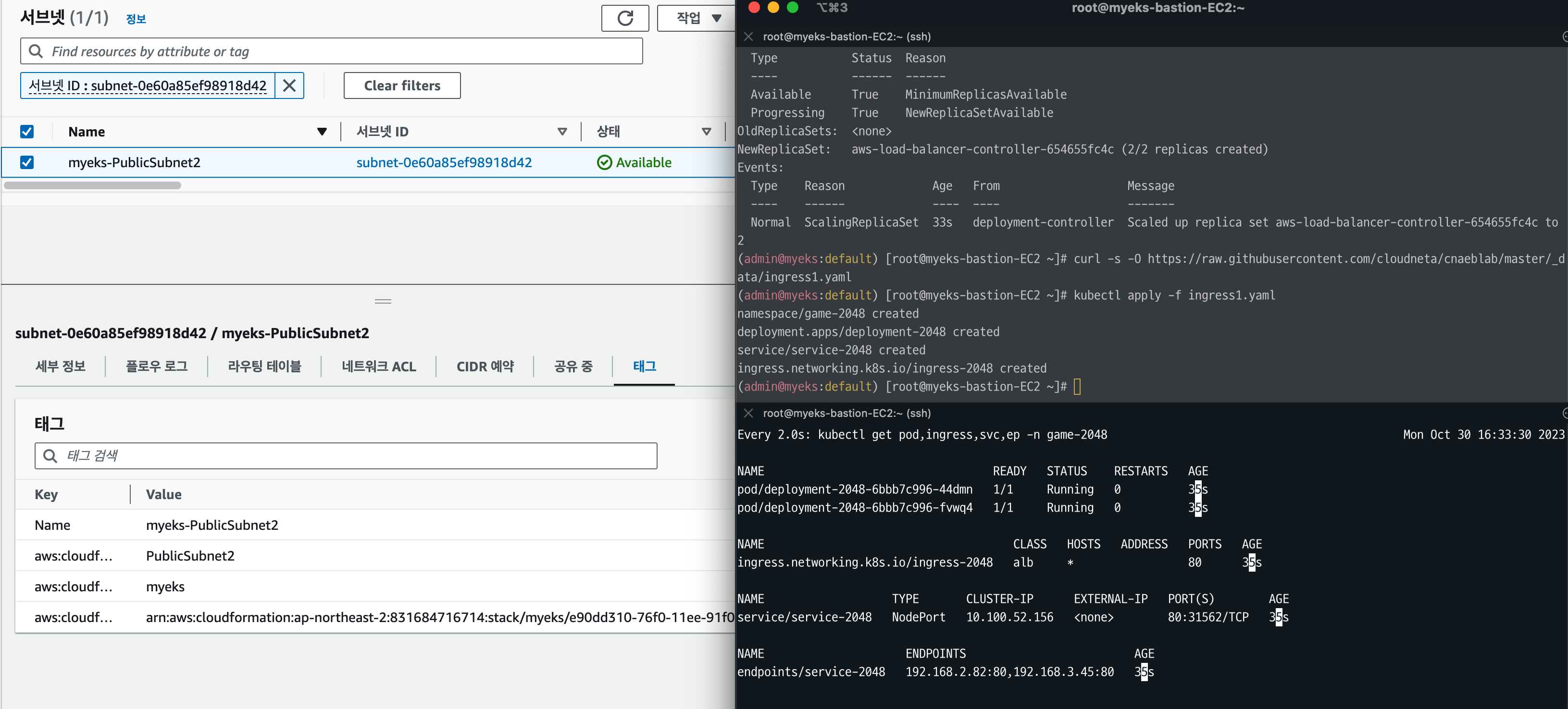Close the lower ssh terminal pane

[749, 413]
